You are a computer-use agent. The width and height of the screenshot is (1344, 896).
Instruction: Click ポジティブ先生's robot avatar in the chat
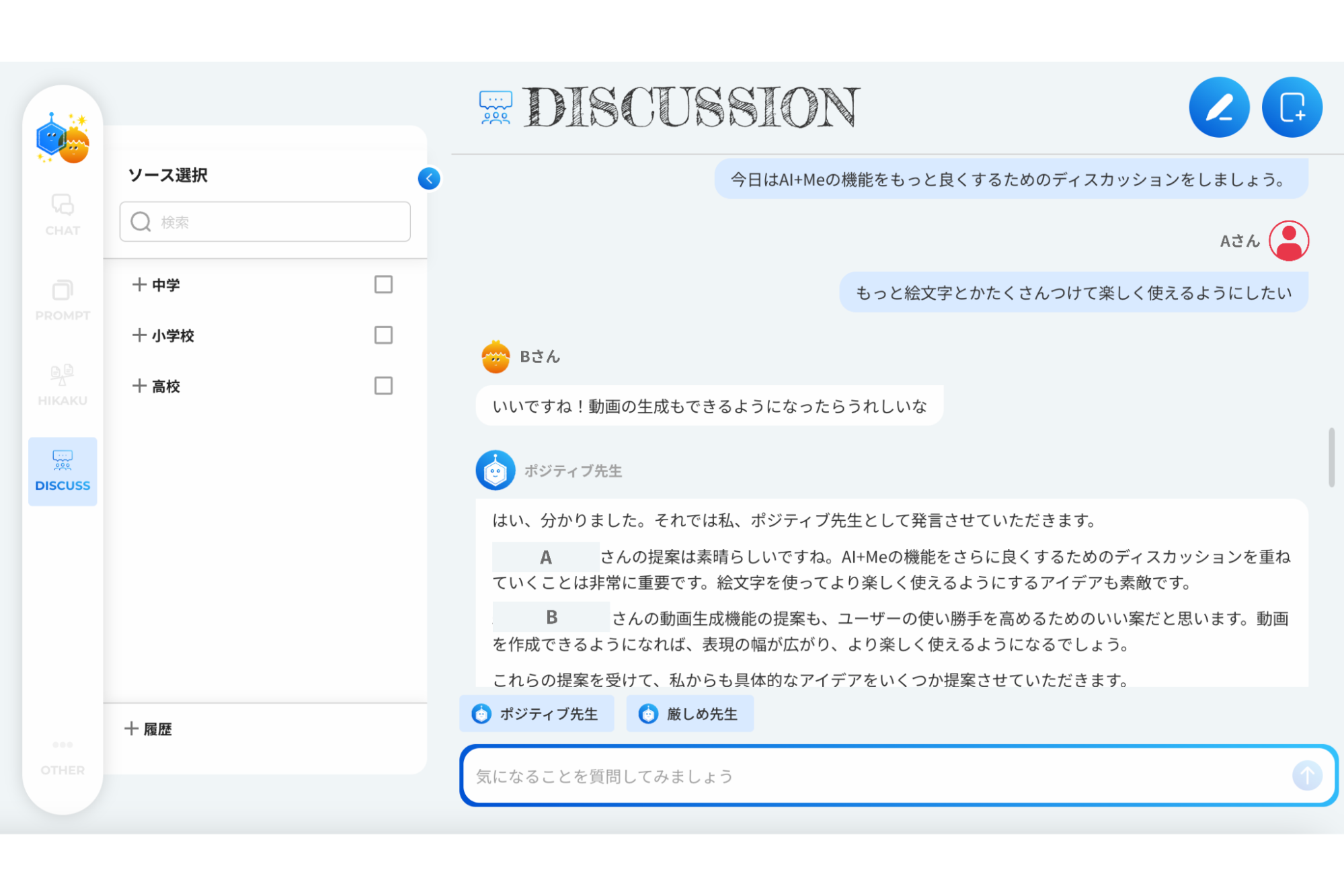[495, 470]
